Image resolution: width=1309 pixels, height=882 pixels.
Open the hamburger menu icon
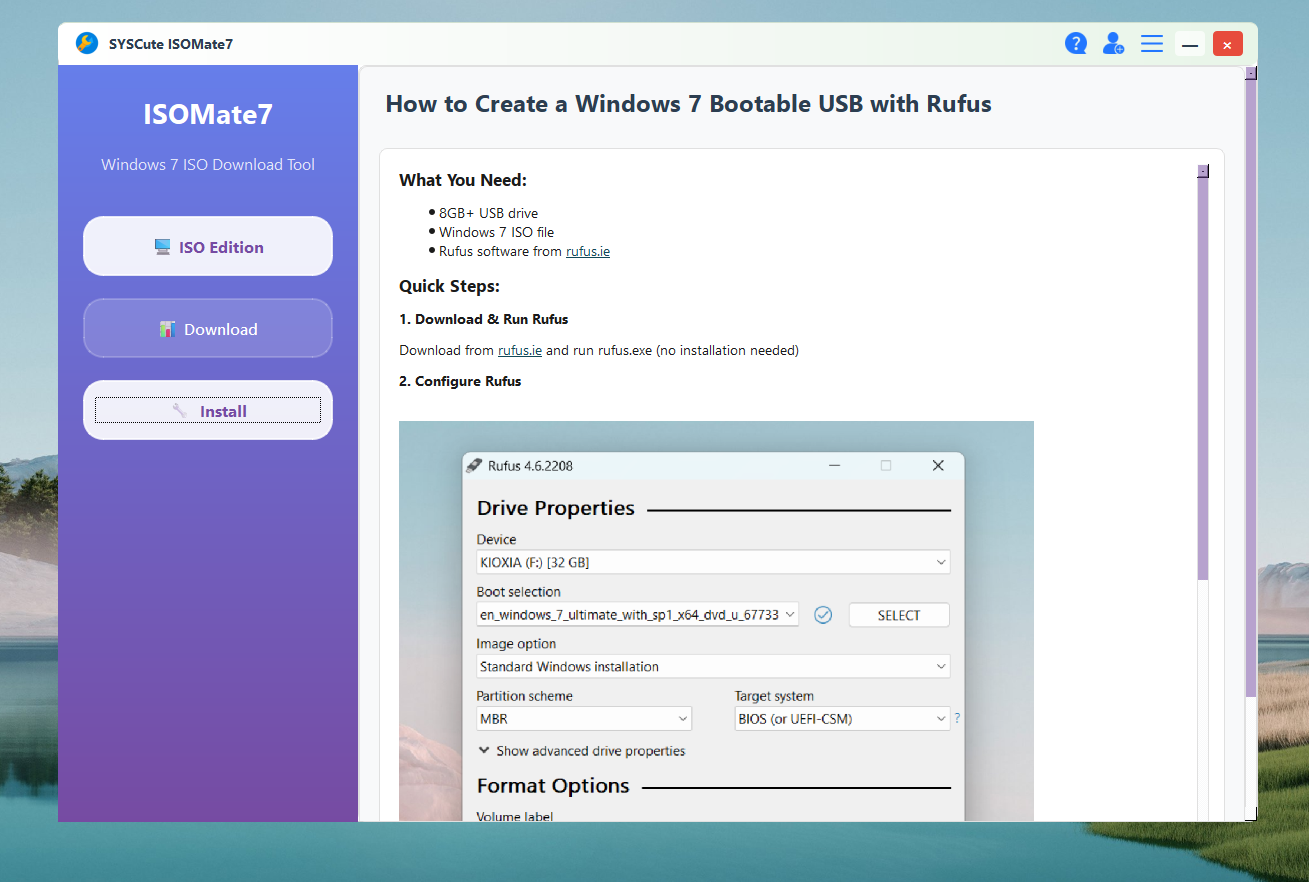[x=1152, y=44]
